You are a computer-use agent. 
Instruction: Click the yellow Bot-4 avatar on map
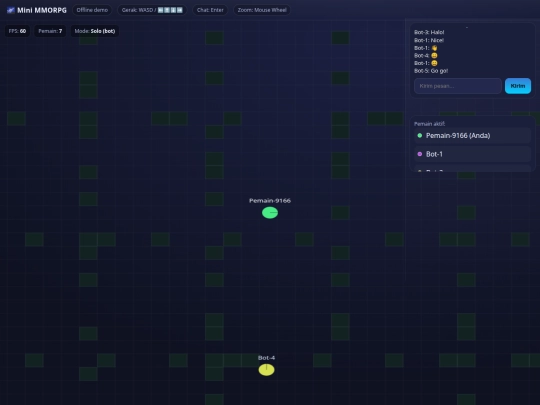(x=267, y=370)
